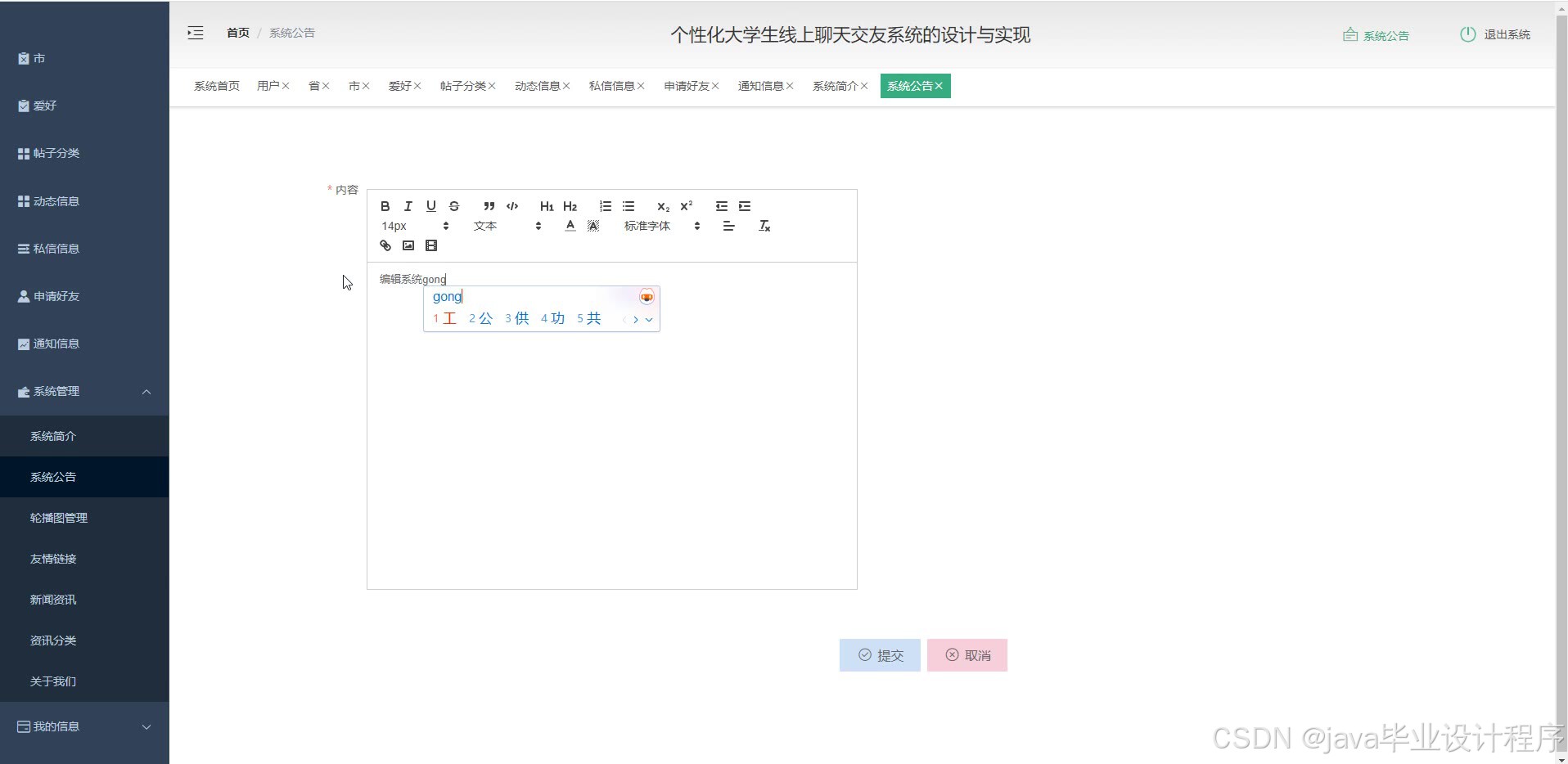Clear text formatting
This screenshot has height=764, width=1568.
[x=764, y=226]
